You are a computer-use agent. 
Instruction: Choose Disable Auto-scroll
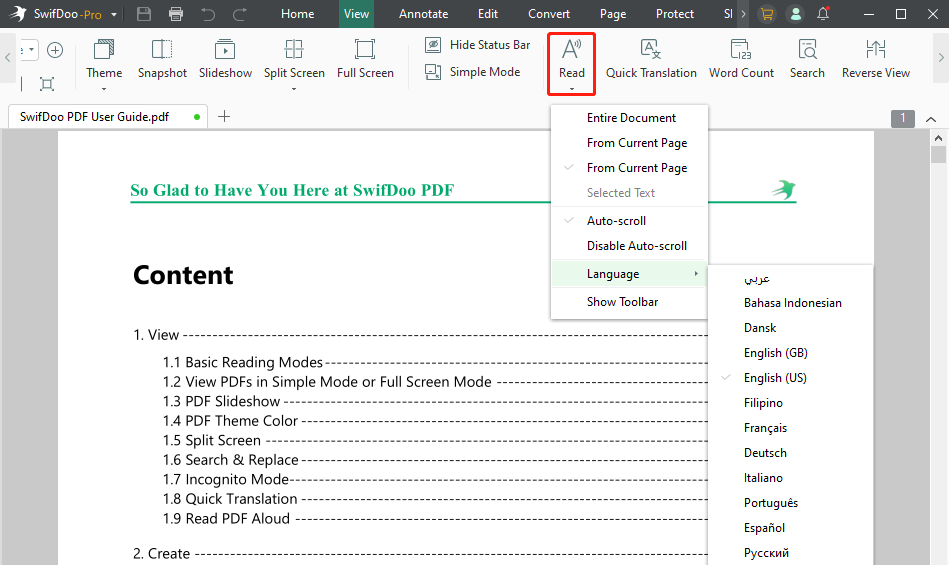tap(629, 246)
